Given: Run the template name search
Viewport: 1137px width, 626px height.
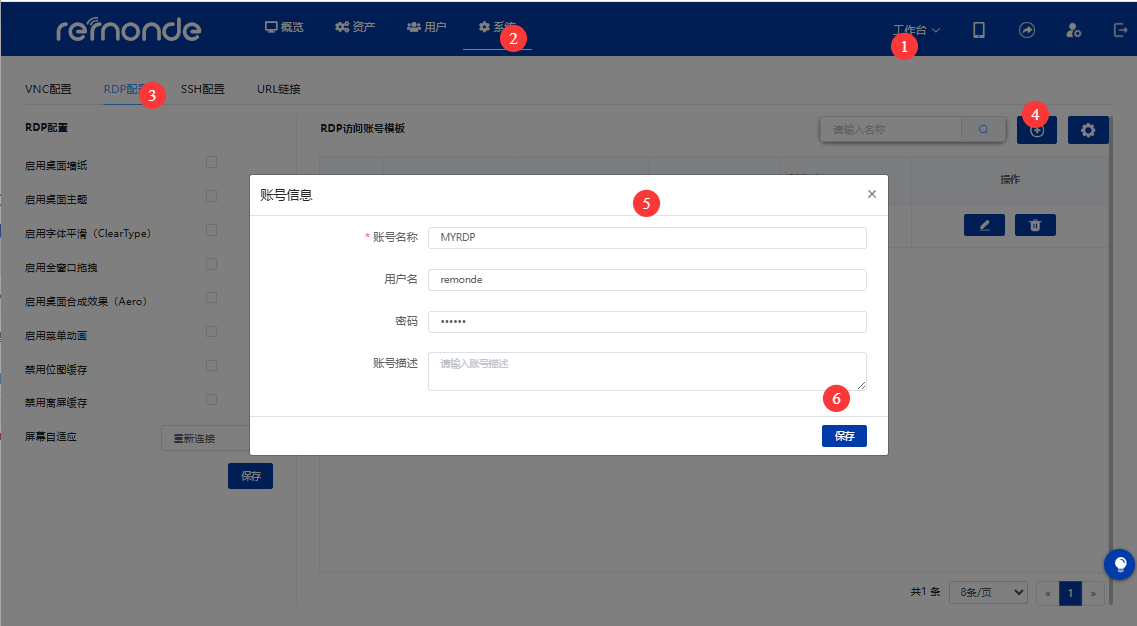Looking at the screenshot, I should coord(982,129).
